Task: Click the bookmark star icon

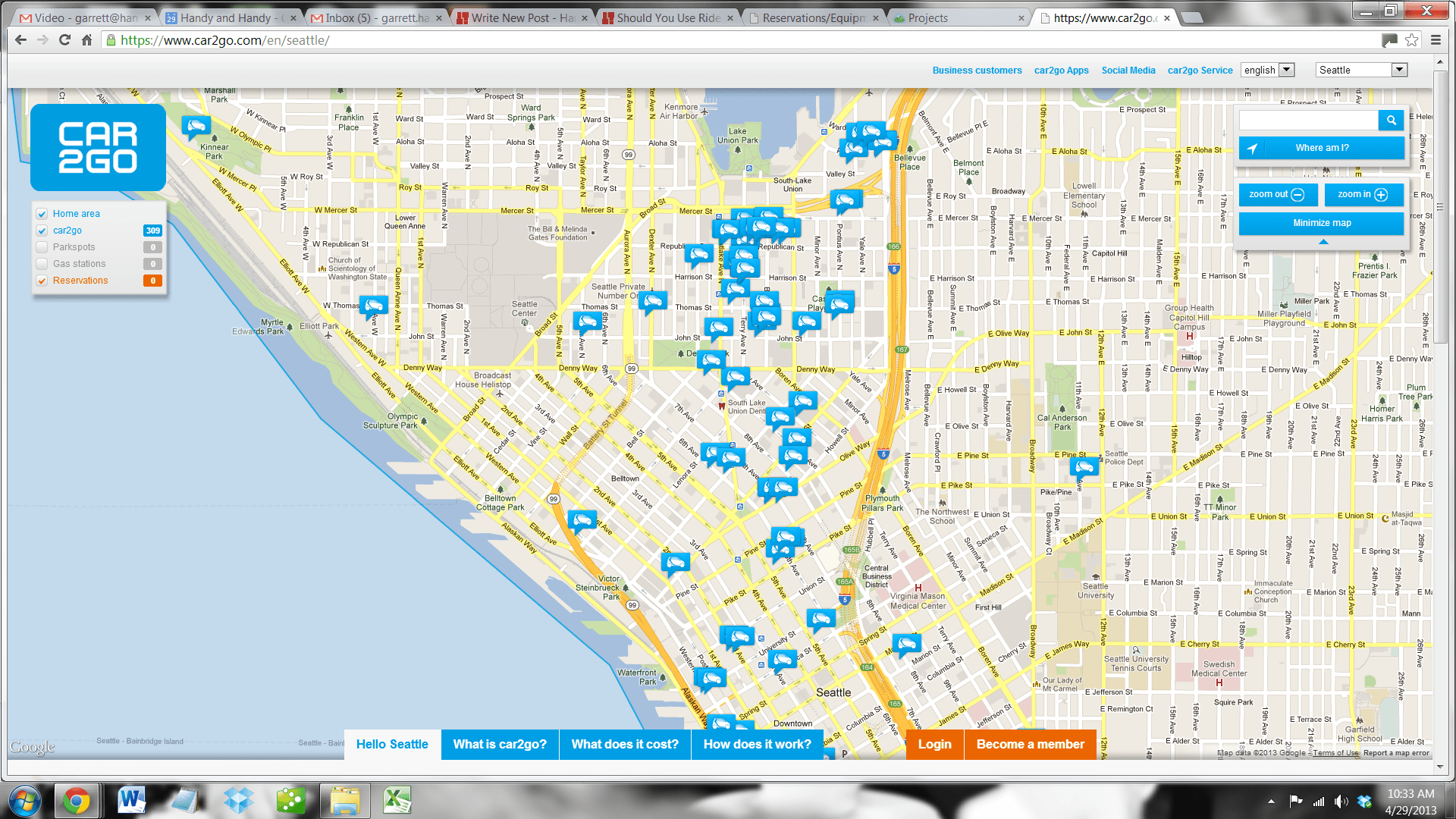Action: (x=1412, y=40)
